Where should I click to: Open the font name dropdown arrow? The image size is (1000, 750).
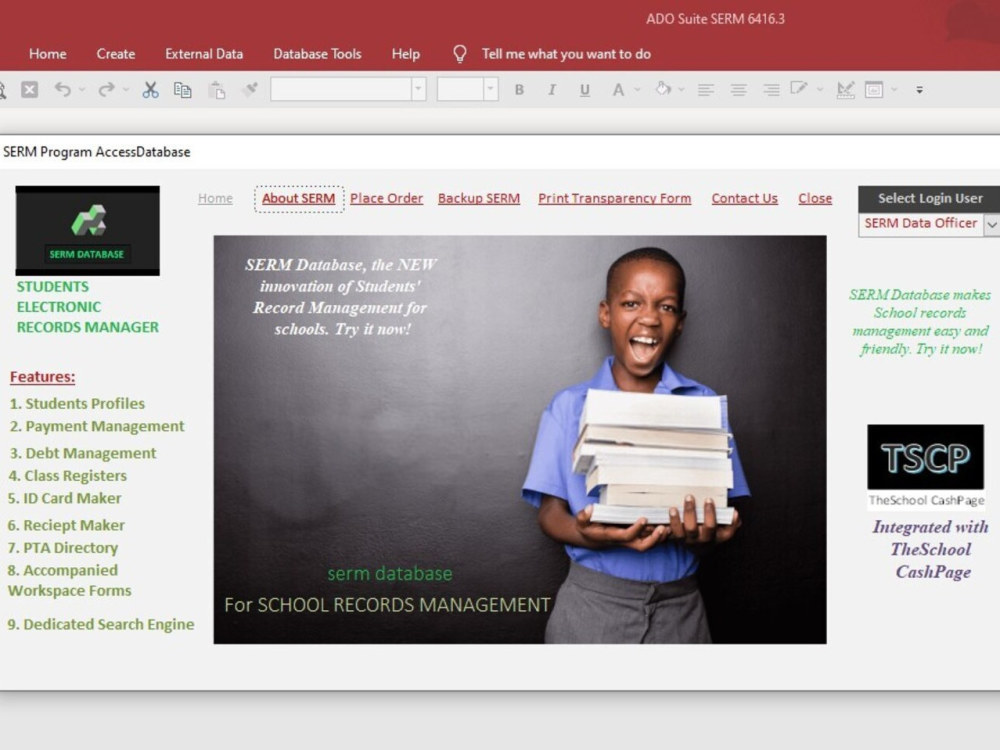click(x=418, y=89)
